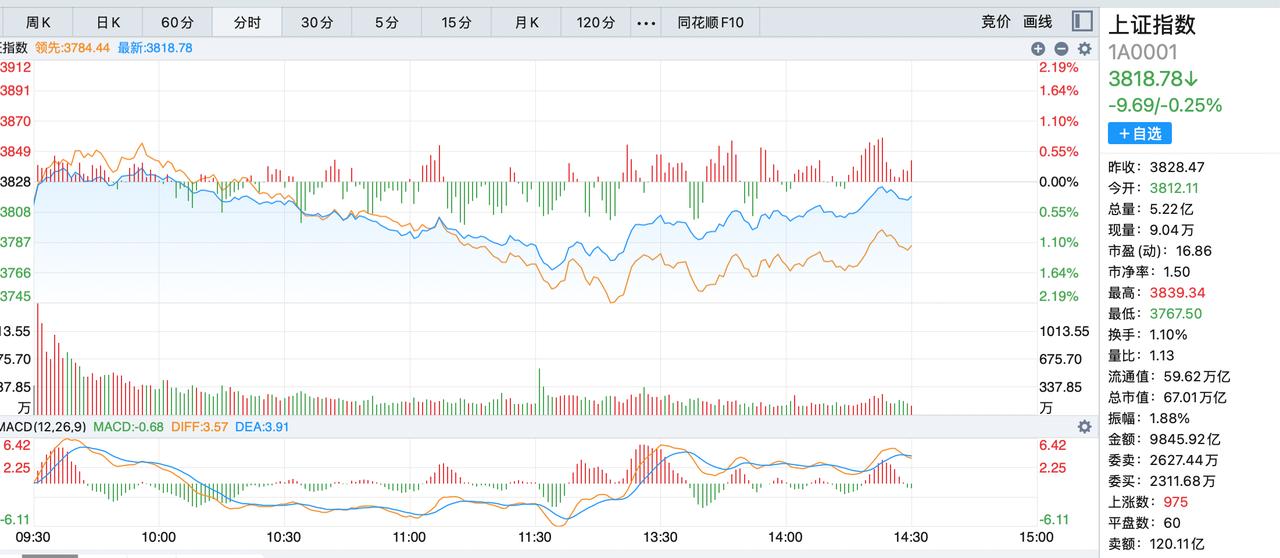The height and width of the screenshot is (558, 1280).
Task: Click the 10:30 time axis label
Action: (284, 537)
